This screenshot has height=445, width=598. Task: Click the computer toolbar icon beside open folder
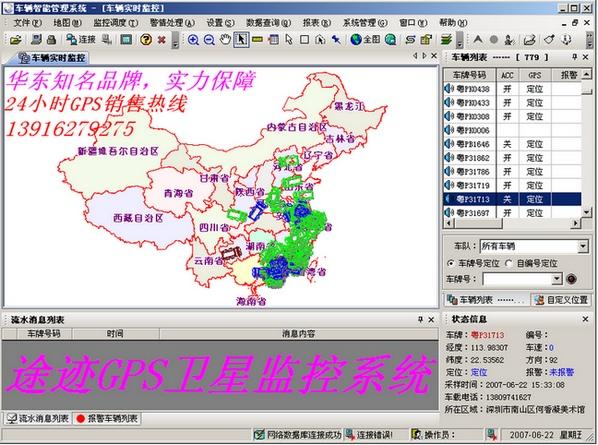(36, 39)
